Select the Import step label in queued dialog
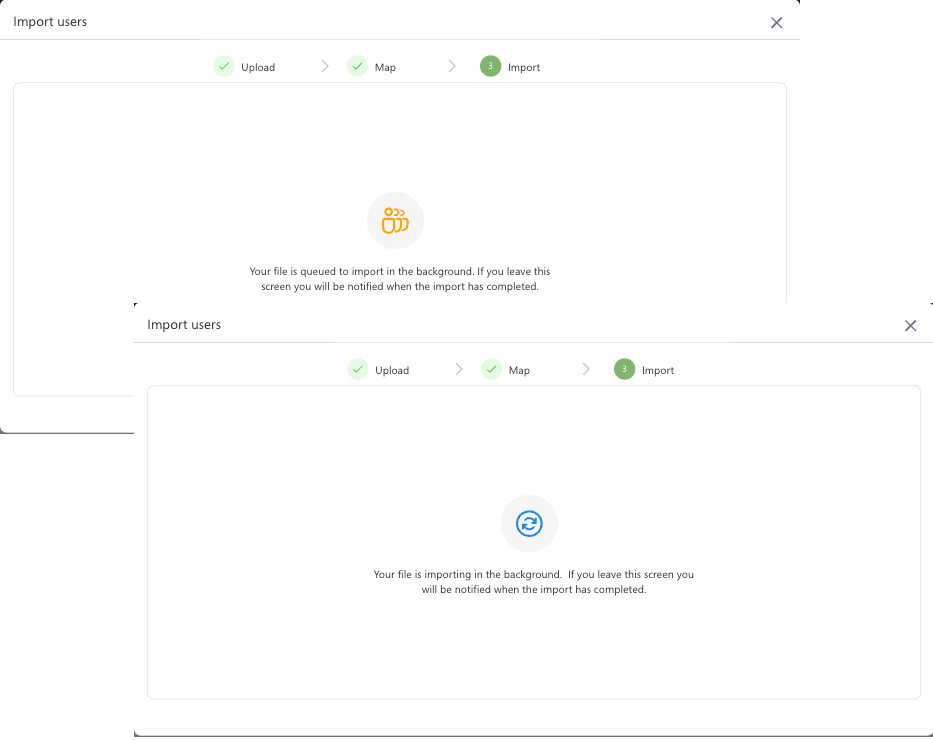 [x=524, y=68]
